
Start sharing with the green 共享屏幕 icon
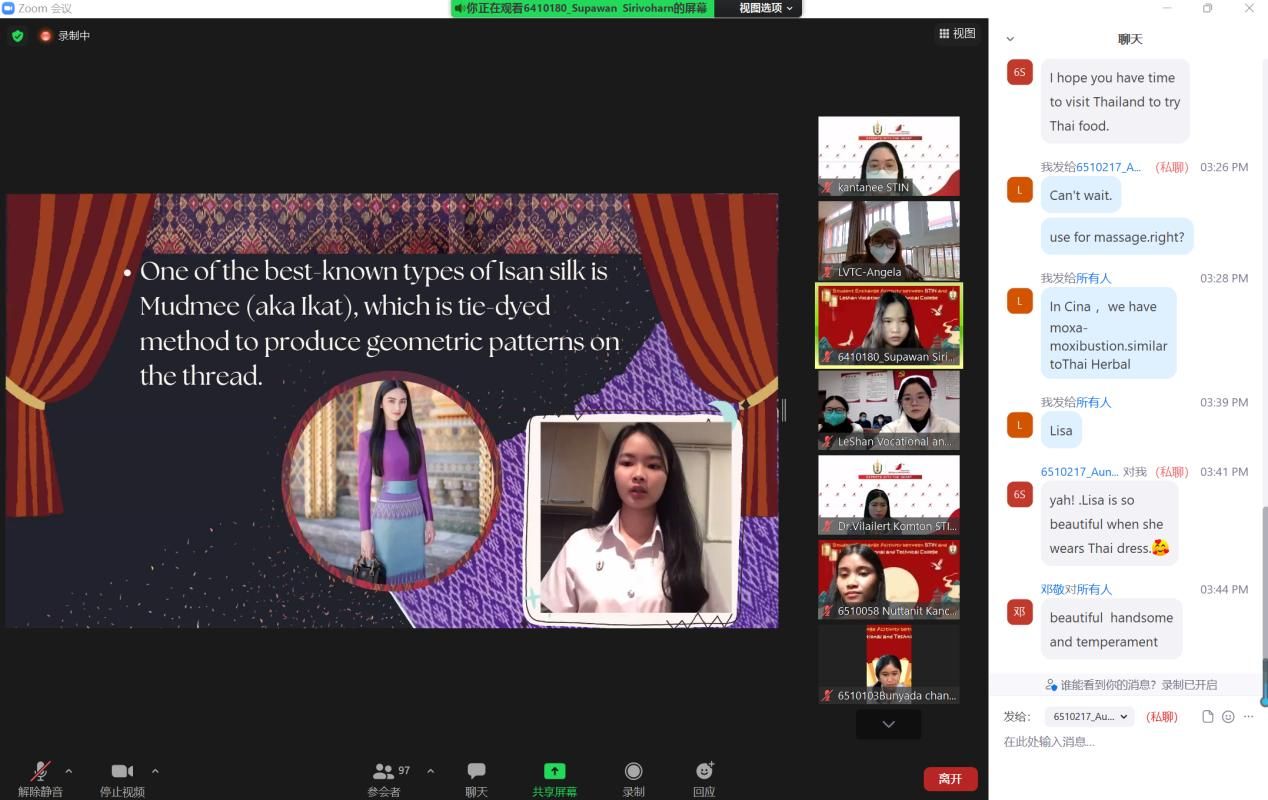554,772
